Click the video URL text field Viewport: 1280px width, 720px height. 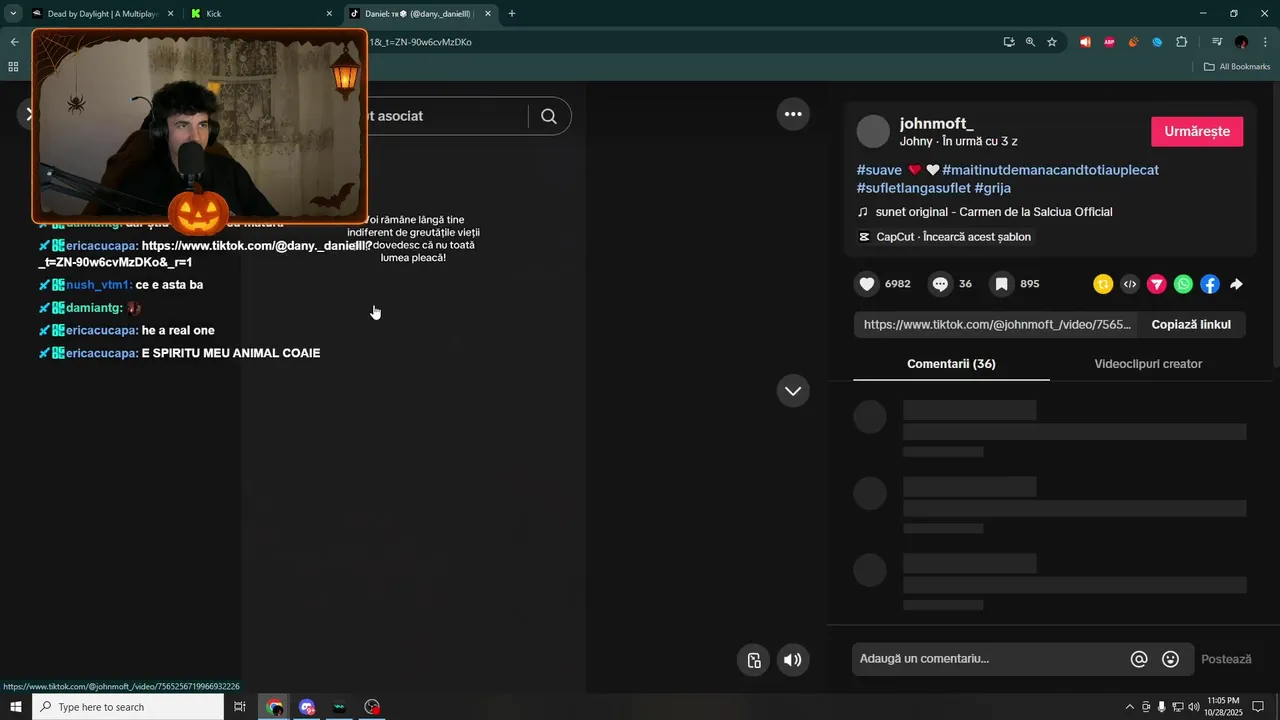pyautogui.click(x=995, y=324)
